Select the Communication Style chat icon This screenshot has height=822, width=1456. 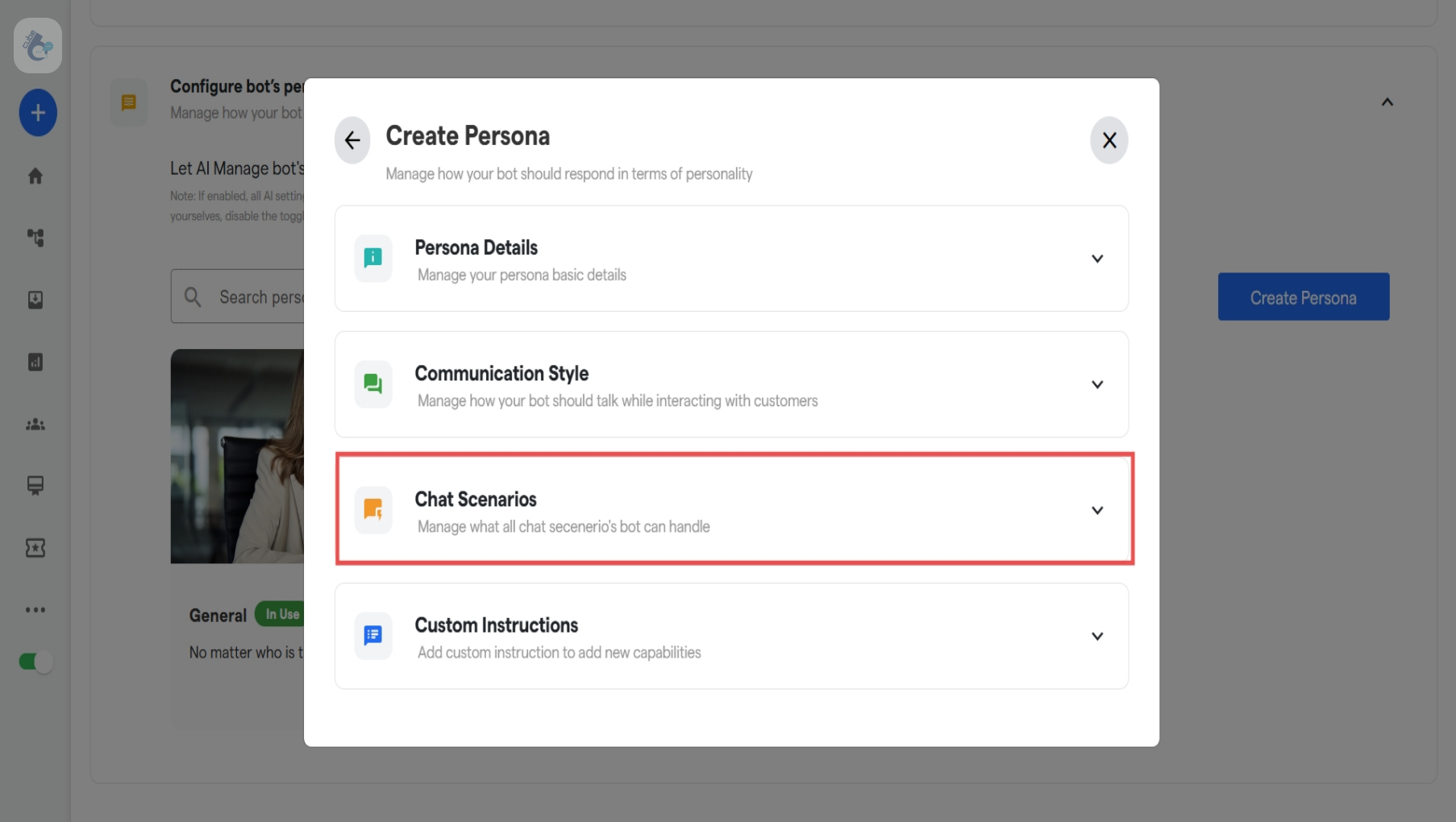coord(372,384)
